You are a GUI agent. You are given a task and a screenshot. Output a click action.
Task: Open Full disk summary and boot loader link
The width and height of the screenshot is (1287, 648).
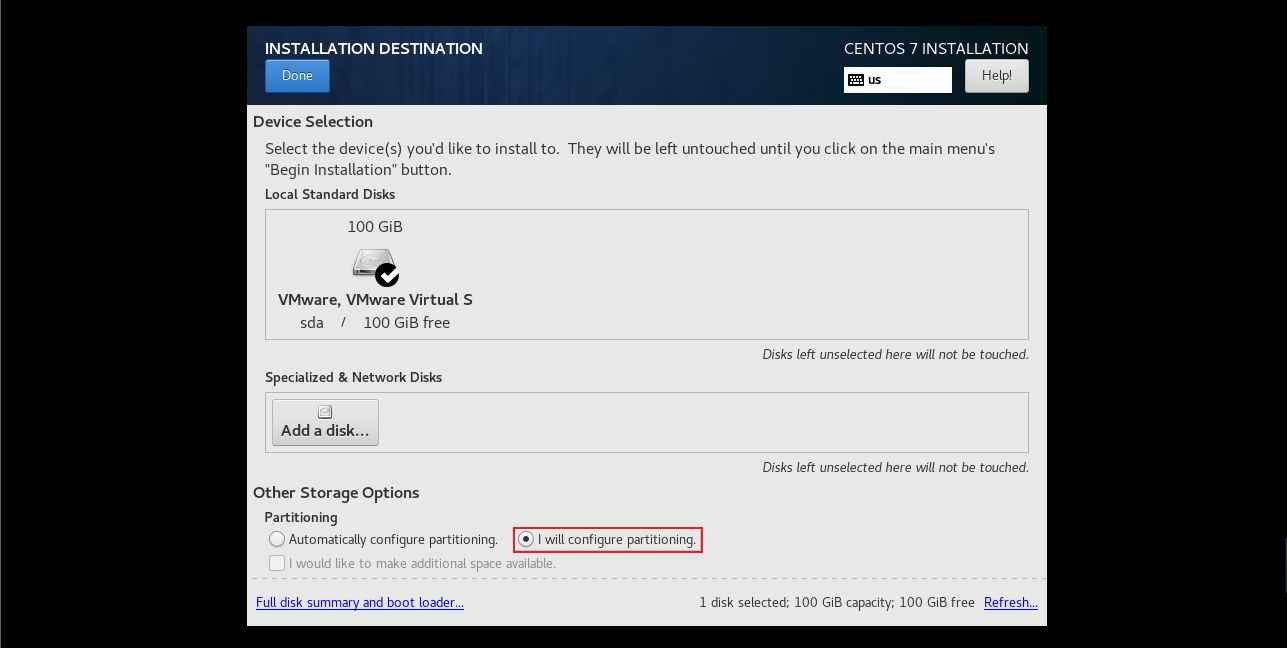point(360,602)
